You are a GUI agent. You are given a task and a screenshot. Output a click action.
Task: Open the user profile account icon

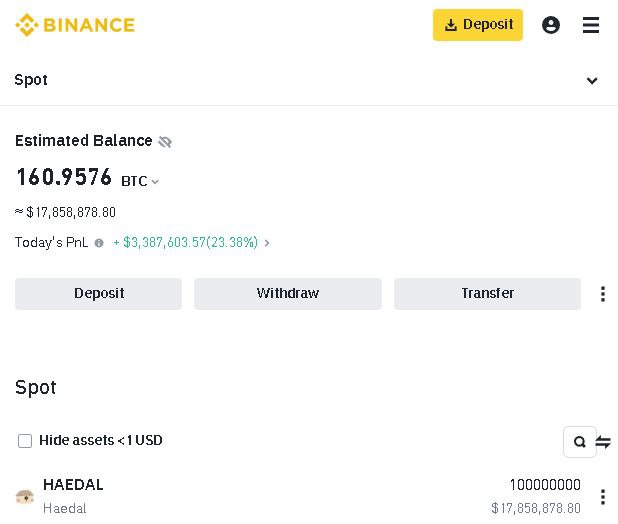pos(551,25)
